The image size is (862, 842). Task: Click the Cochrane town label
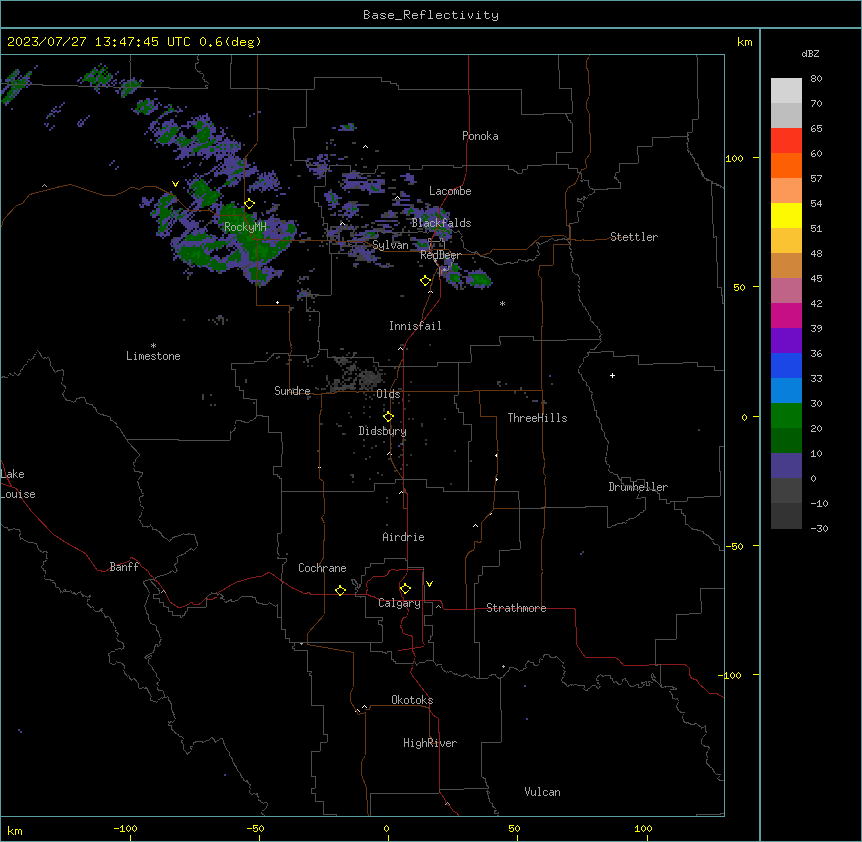[322, 568]
